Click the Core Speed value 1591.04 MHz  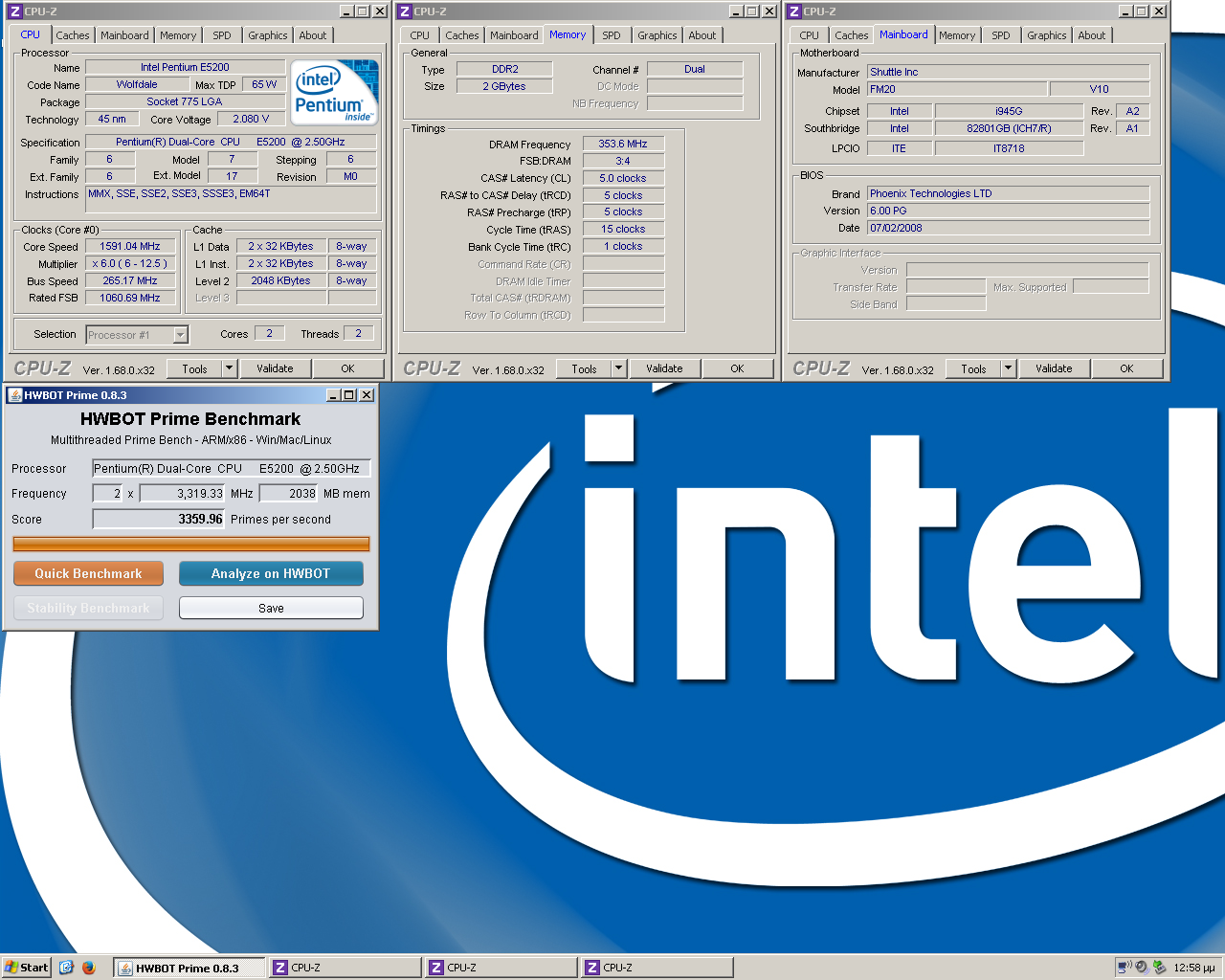click(130, 246)
